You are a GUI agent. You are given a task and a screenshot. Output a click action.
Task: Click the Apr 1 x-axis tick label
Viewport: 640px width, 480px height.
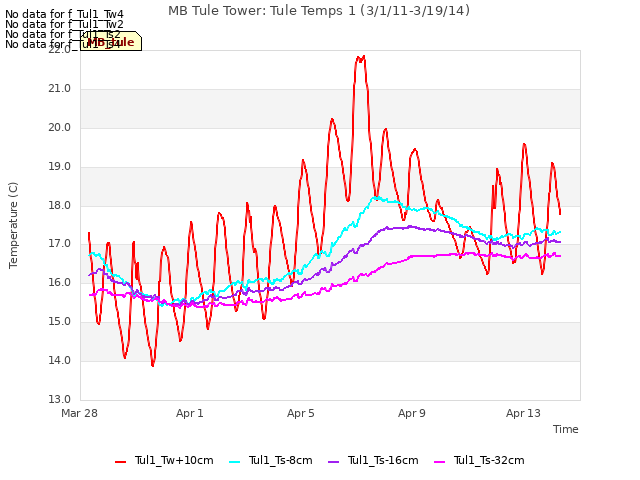(190, 413)
